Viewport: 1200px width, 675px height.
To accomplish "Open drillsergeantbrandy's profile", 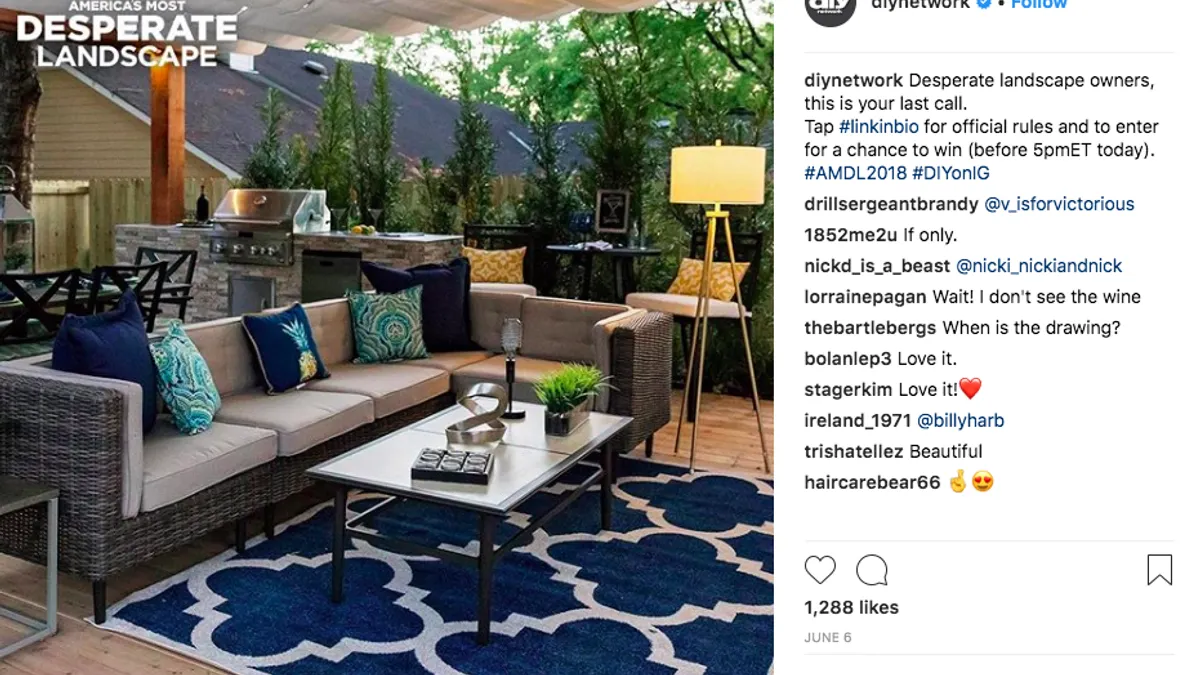I will coord(891,204).
